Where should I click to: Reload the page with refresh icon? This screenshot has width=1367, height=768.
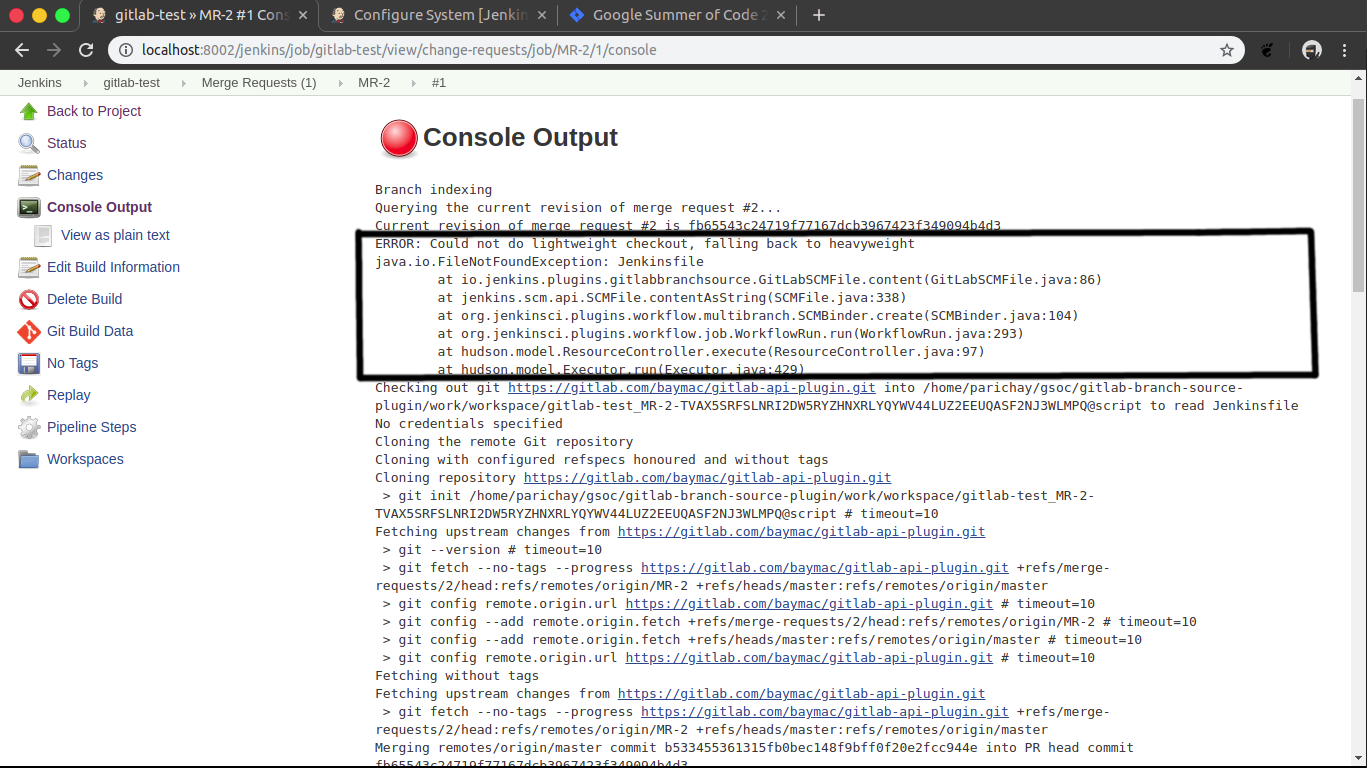click(86, 50)
